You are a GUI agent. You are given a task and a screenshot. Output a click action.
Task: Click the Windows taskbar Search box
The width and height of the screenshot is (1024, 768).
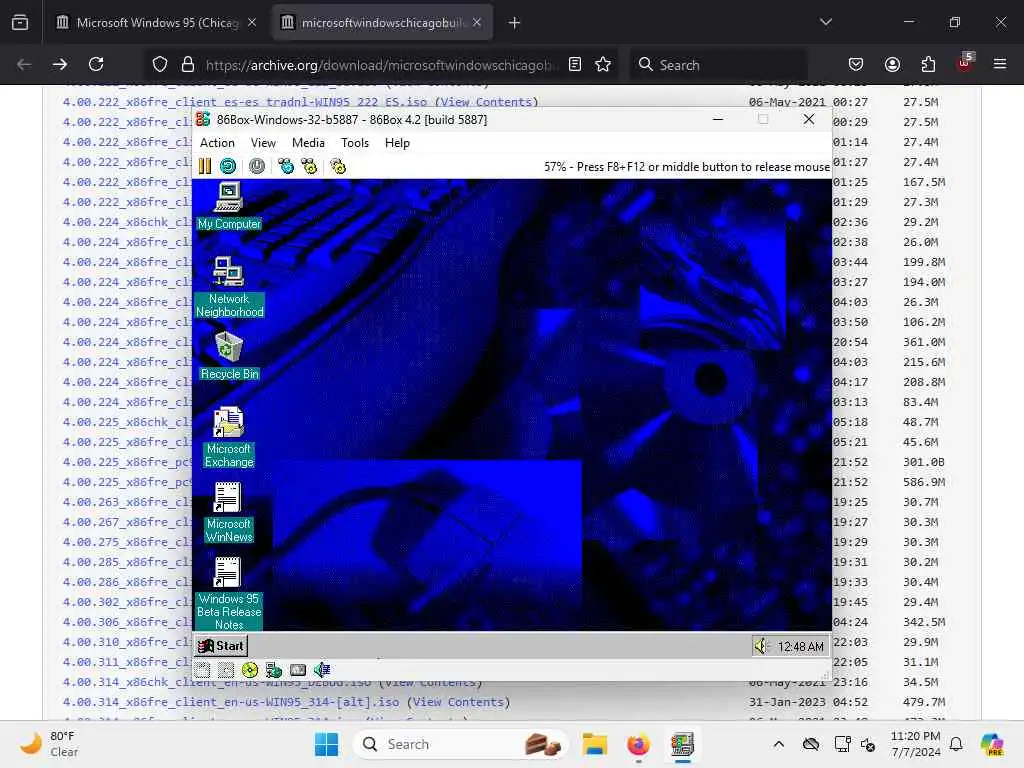pyautogui.click(x=460, y=744)
